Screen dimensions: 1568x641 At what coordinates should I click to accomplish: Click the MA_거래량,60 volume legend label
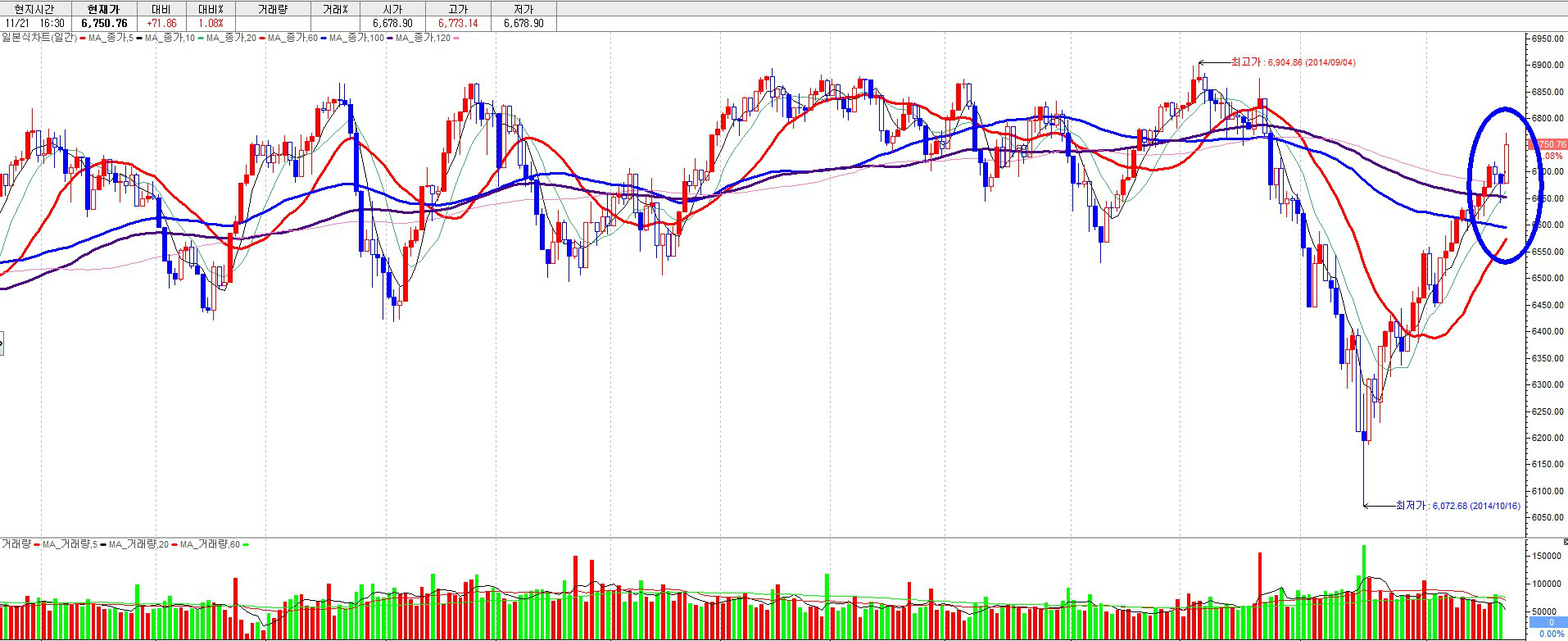(x=210, y=544)
